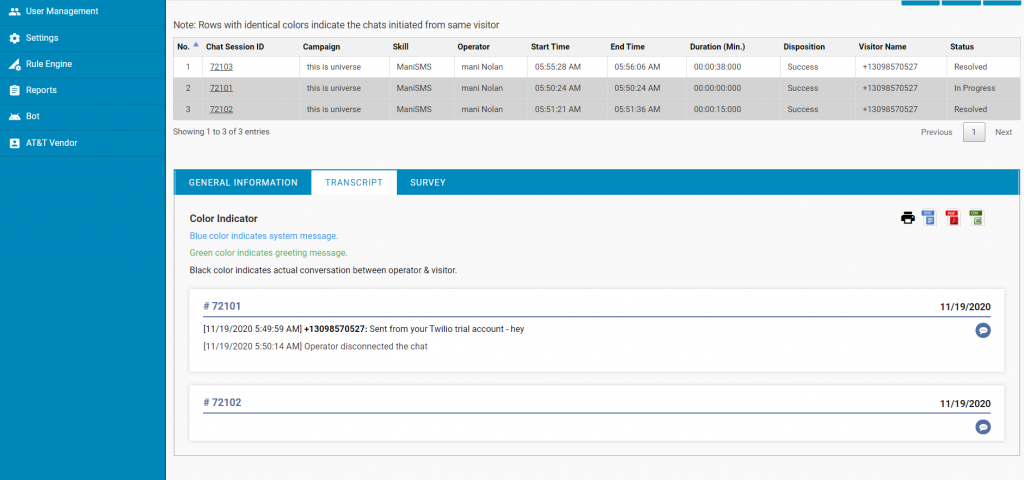This screenshot has width=1024, height=480.
Task: Click the Next pagination button
Action: (x=1003, y=132)
